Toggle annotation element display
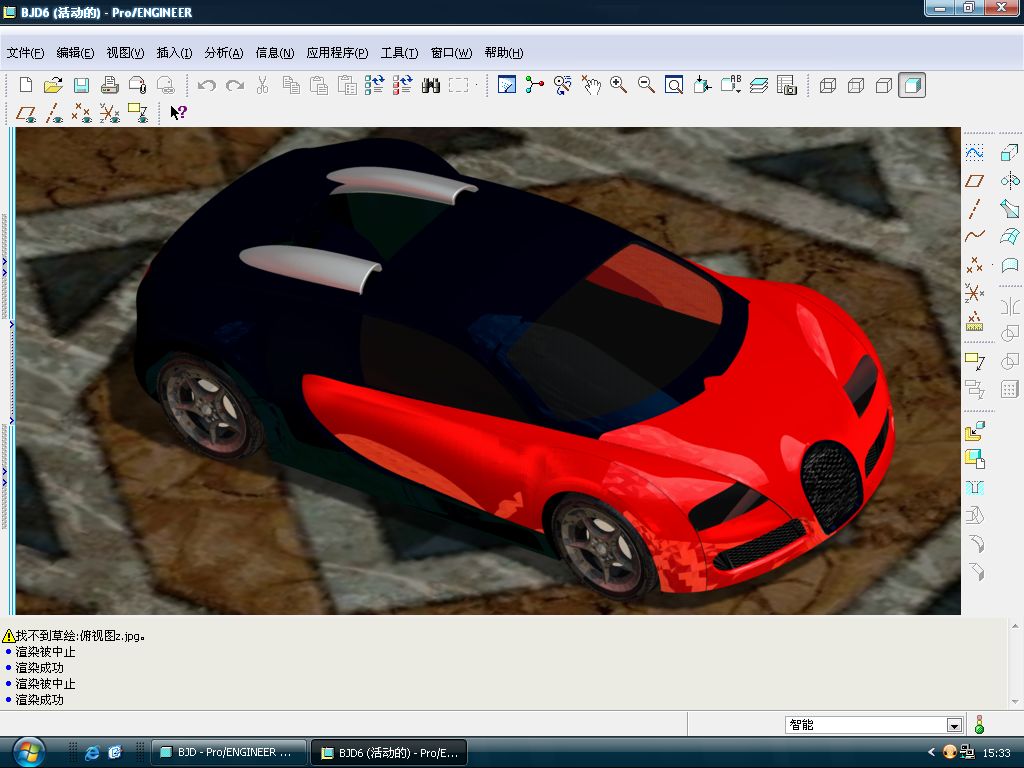The image size is (1024, 768). pos(138,113)
